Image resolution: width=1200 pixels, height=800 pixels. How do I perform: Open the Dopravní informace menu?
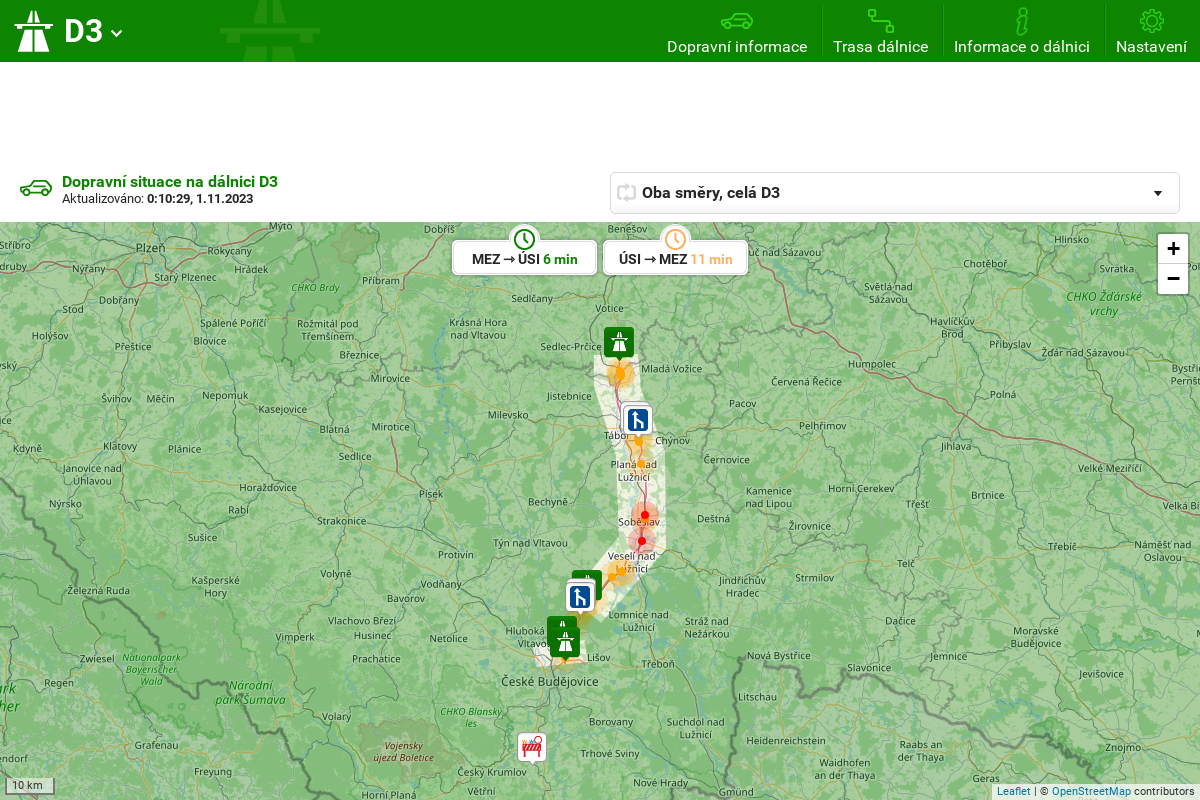[x=737, y=32]
